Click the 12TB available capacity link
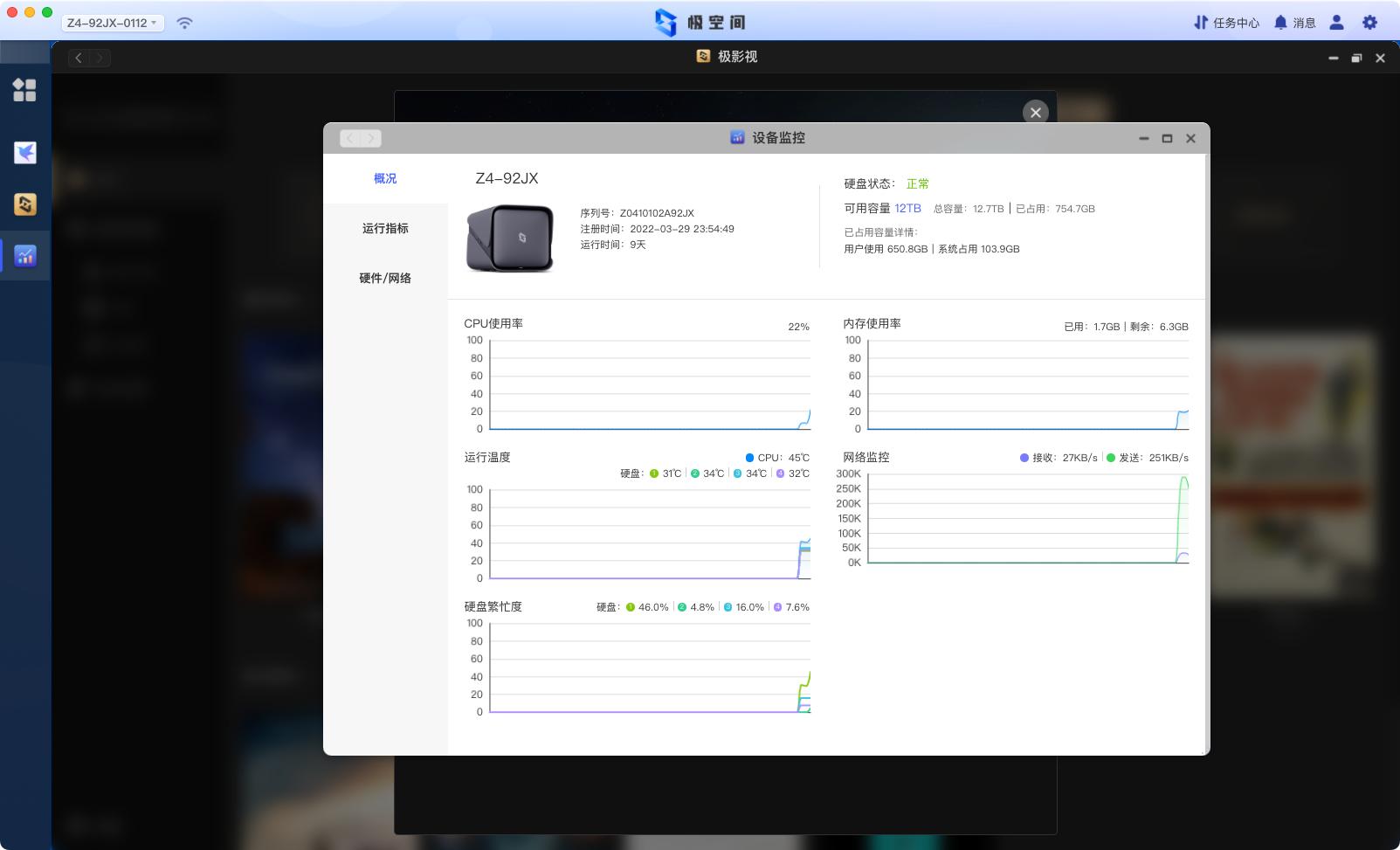The width and height of the screenshot is (1400, 850). click(x=907, y=208)
